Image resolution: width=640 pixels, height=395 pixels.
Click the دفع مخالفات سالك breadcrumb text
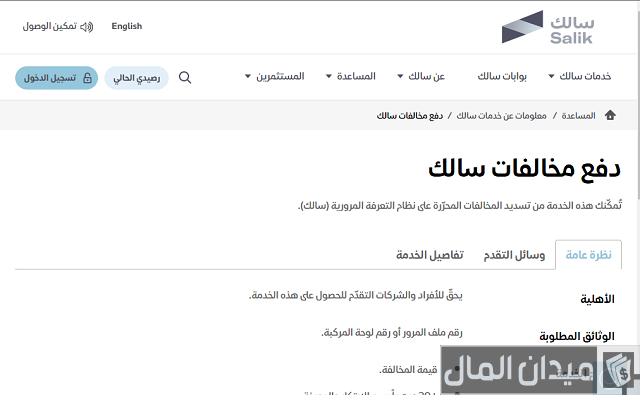(x=409, y=116)
